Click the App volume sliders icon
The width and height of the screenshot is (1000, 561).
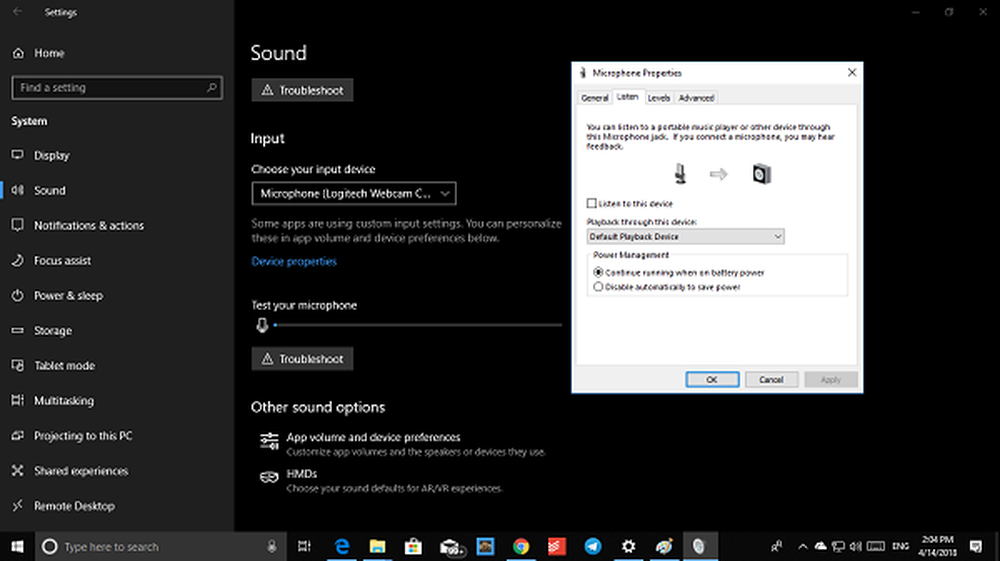269,441
